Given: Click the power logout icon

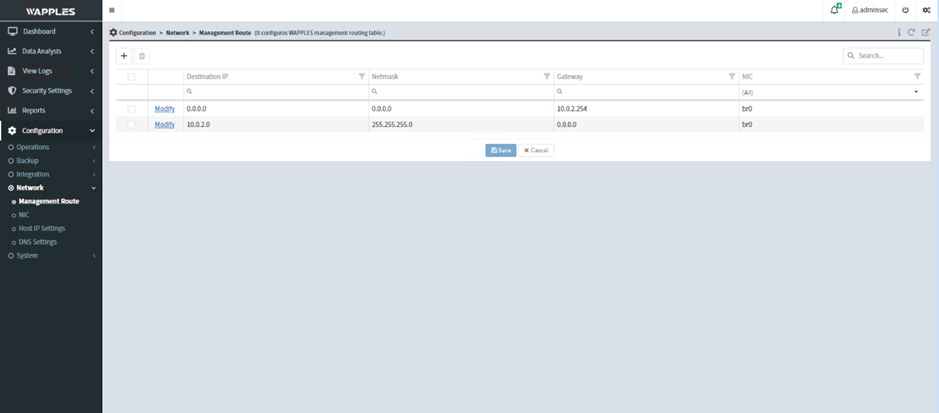Looking at the screenshot, I should [x=905, y=10].
